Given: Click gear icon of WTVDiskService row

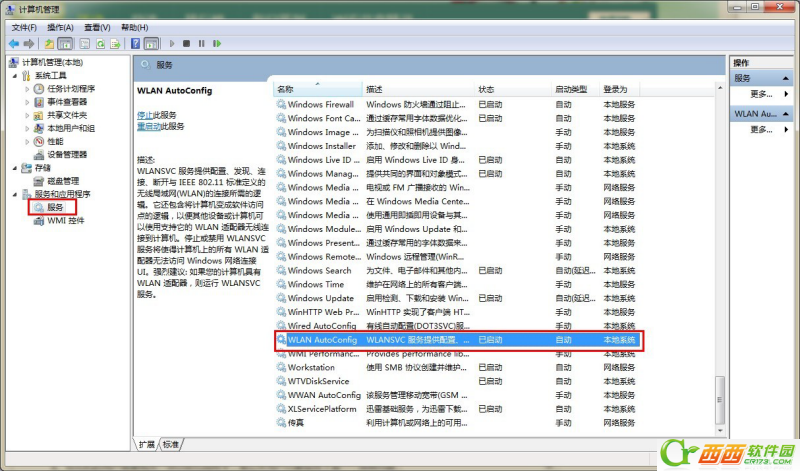Looking at the screenshot, I should click(281, 381).
